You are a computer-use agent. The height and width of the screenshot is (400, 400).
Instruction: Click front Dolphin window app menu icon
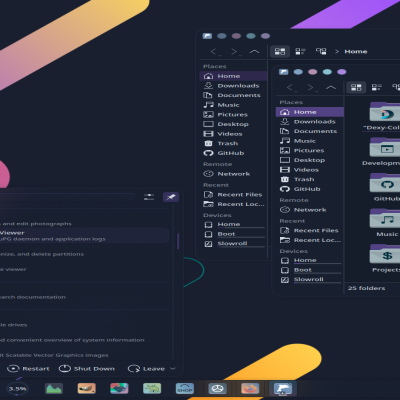click(284, 72)
